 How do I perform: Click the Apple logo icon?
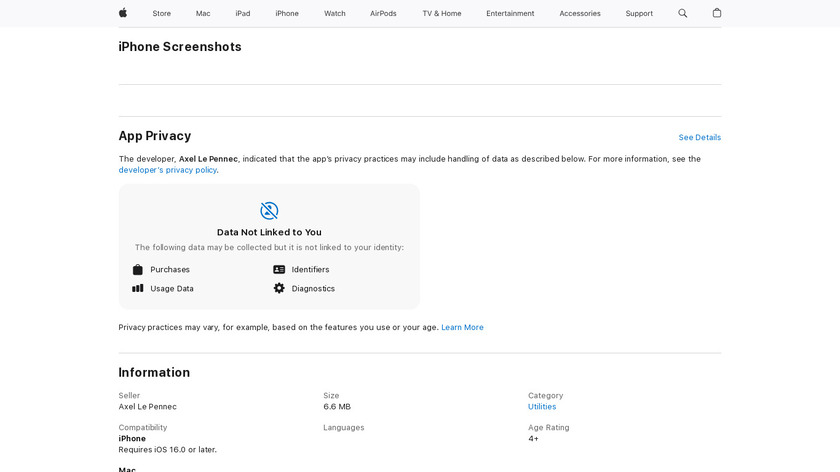pos(123,13)
